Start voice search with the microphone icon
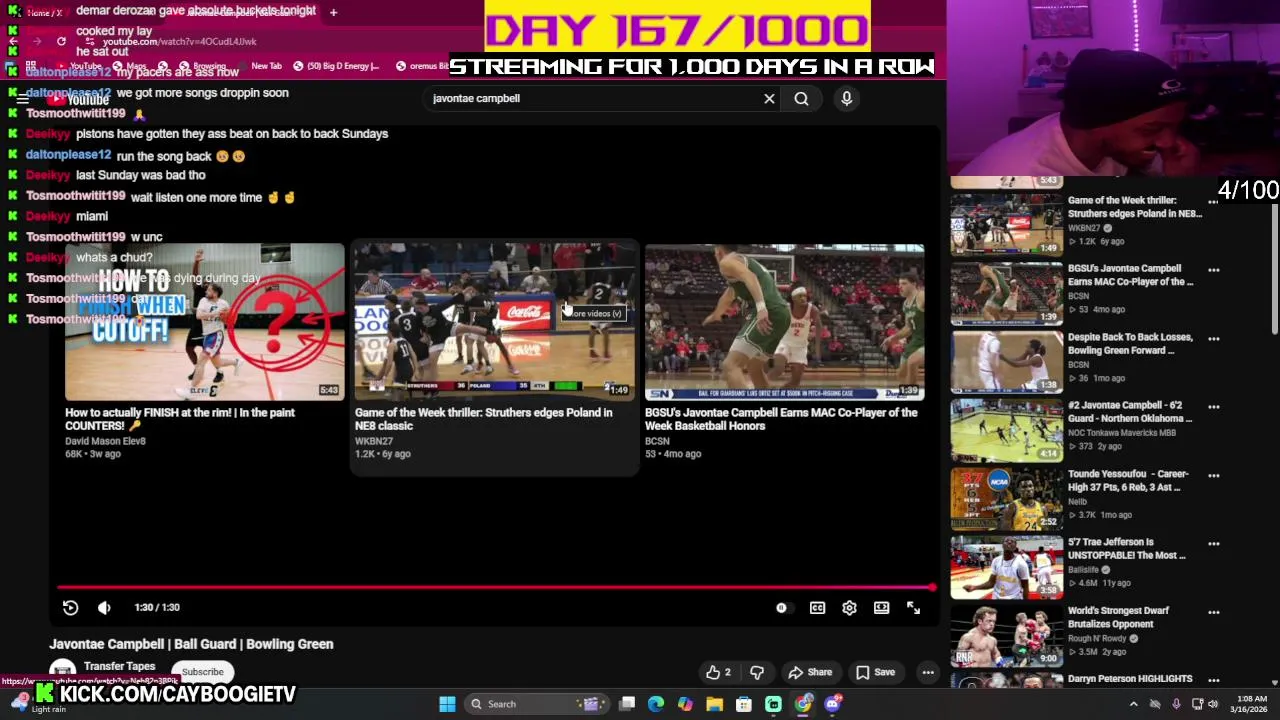Image resolution: width=1280 pixels, height=720 pixels. [x=846, y=99]
